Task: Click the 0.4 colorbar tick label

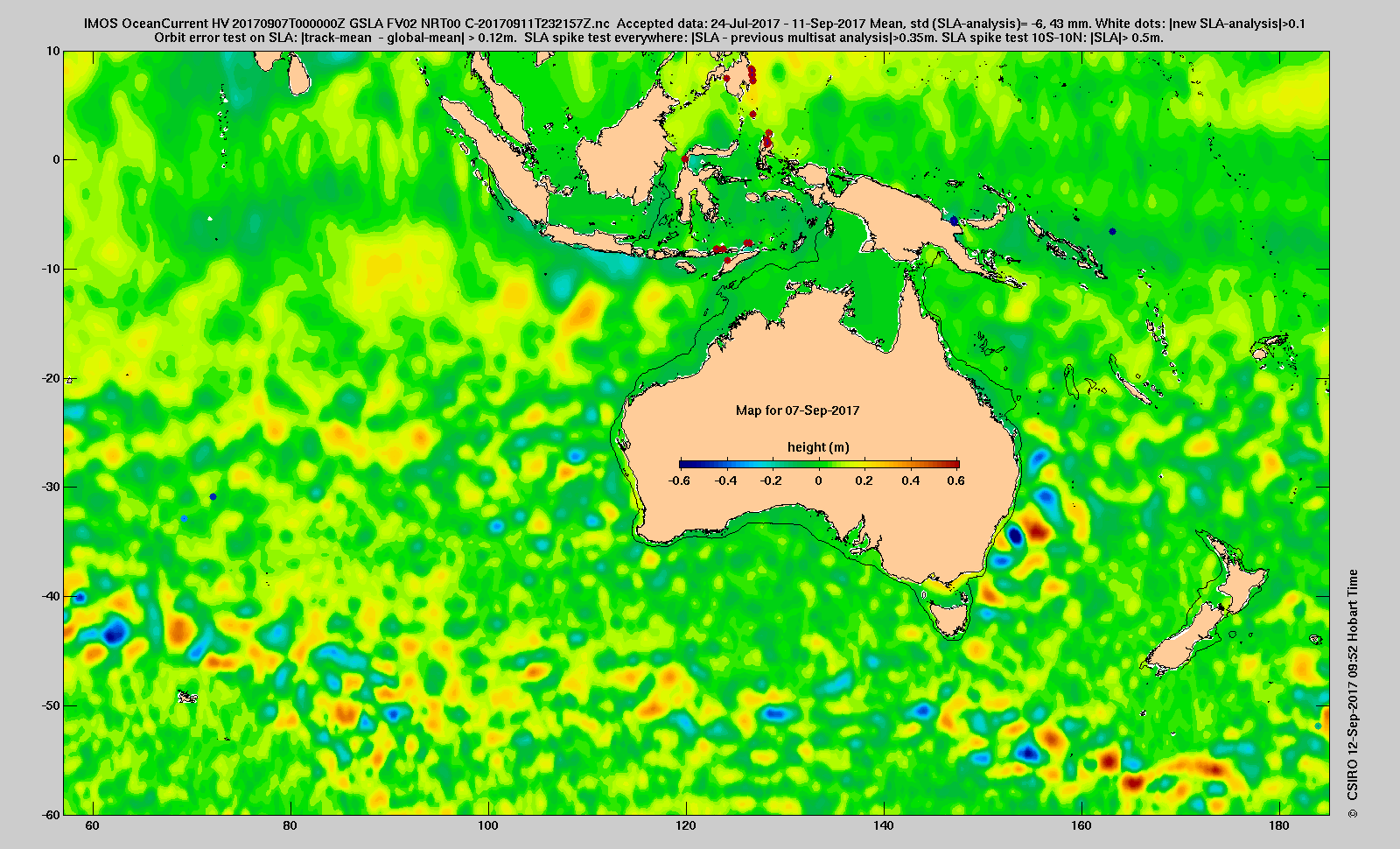Action: pos(911,481)
